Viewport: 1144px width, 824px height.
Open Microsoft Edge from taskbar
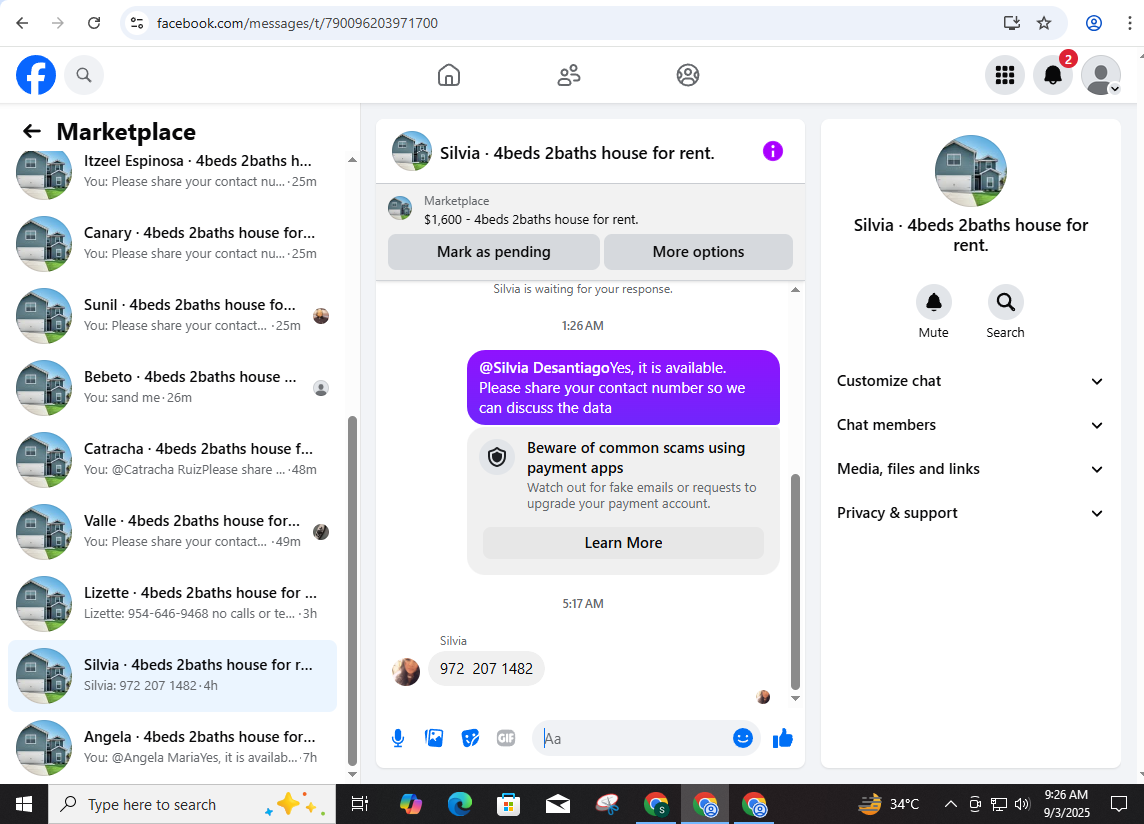click(x=460, y=804)
